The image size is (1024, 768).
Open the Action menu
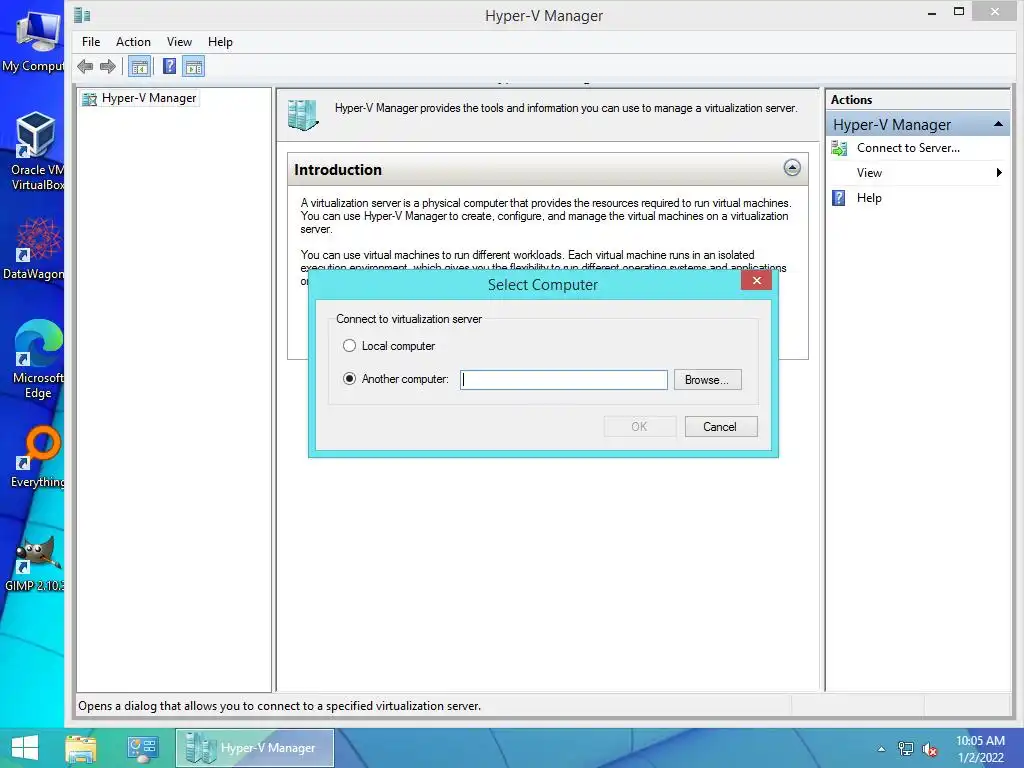[133, 42]
